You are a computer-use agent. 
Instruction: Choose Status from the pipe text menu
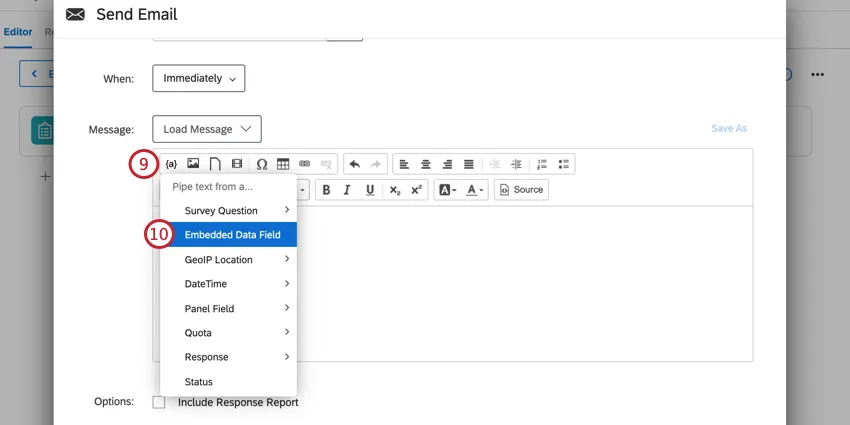tap(199, 382)
